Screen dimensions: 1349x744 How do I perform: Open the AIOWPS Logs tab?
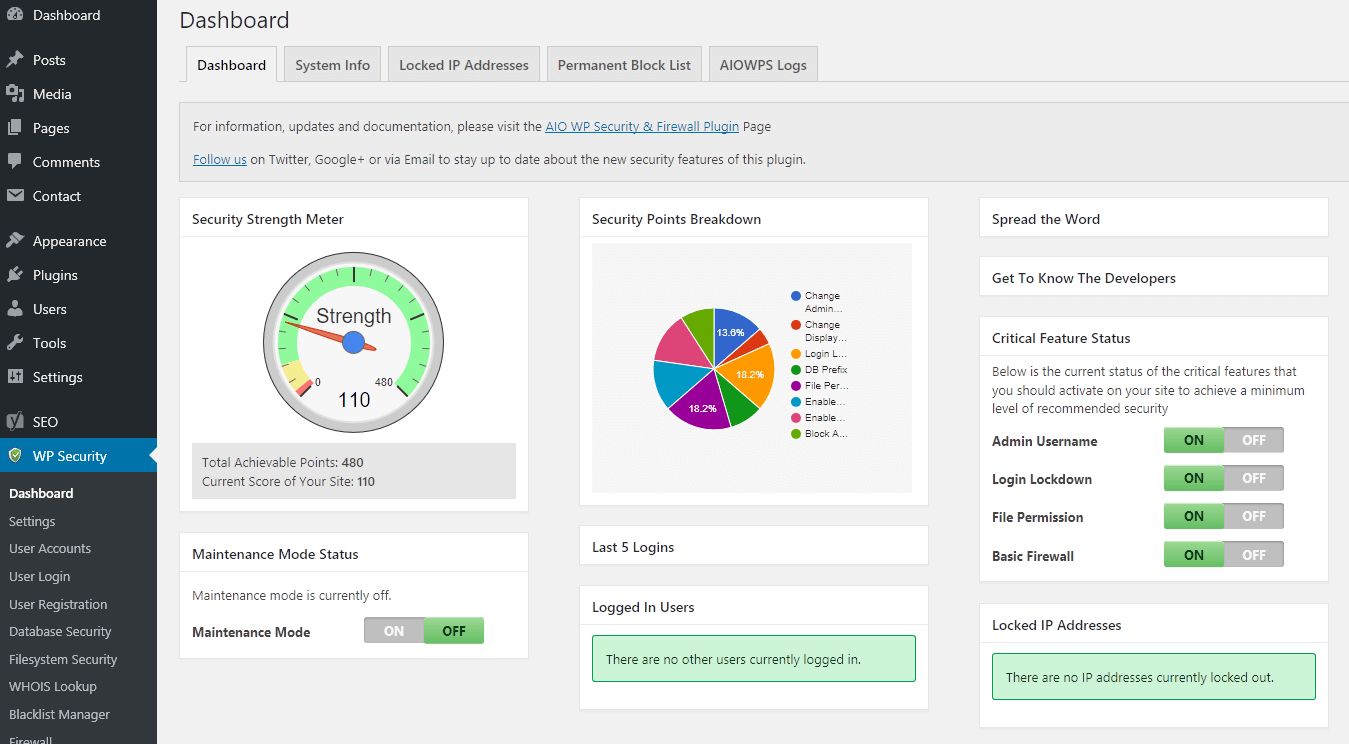763,63
